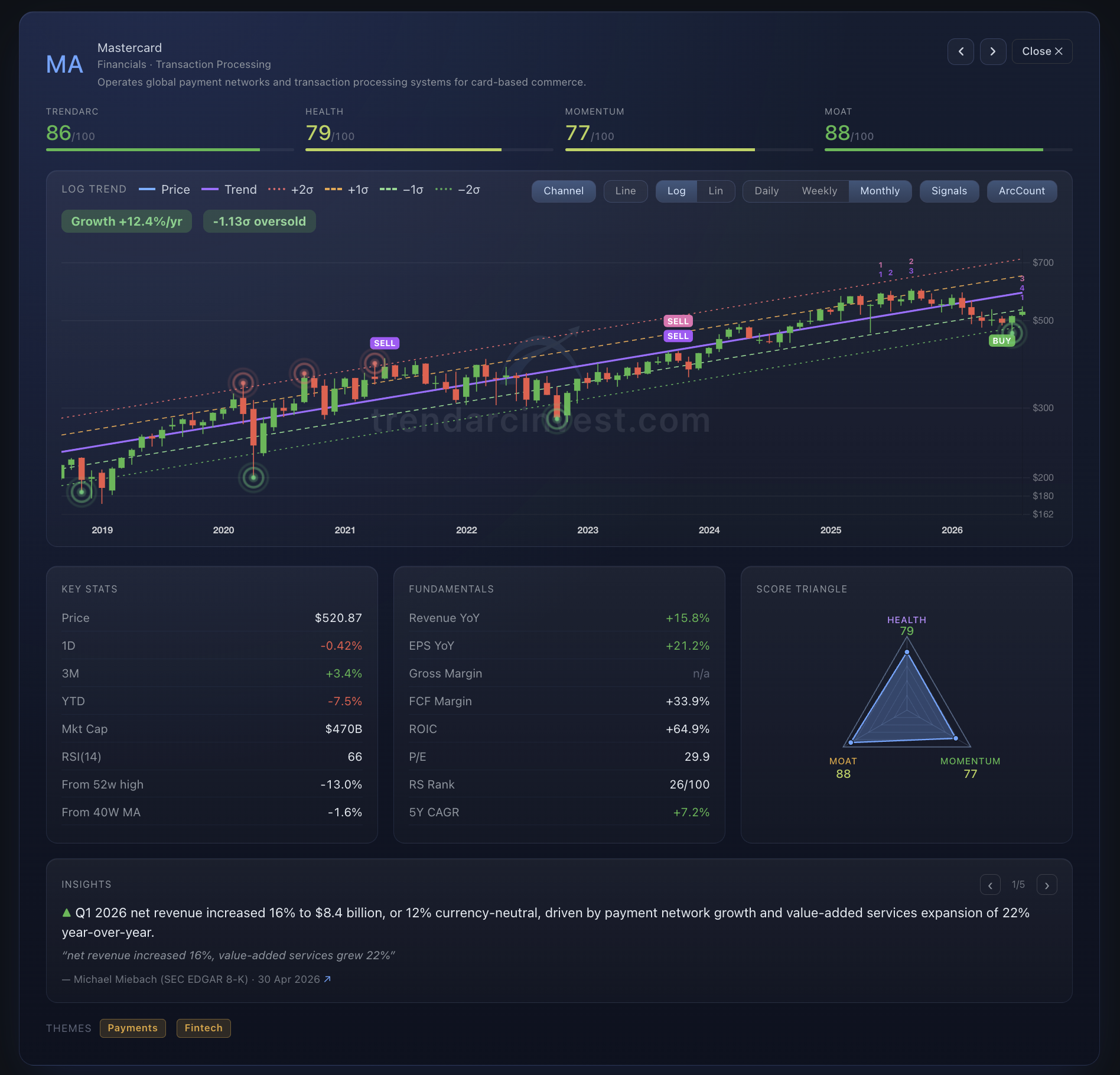Click the red sell ring in early 2020
1120x1075 pixels.
coord(243,383)
